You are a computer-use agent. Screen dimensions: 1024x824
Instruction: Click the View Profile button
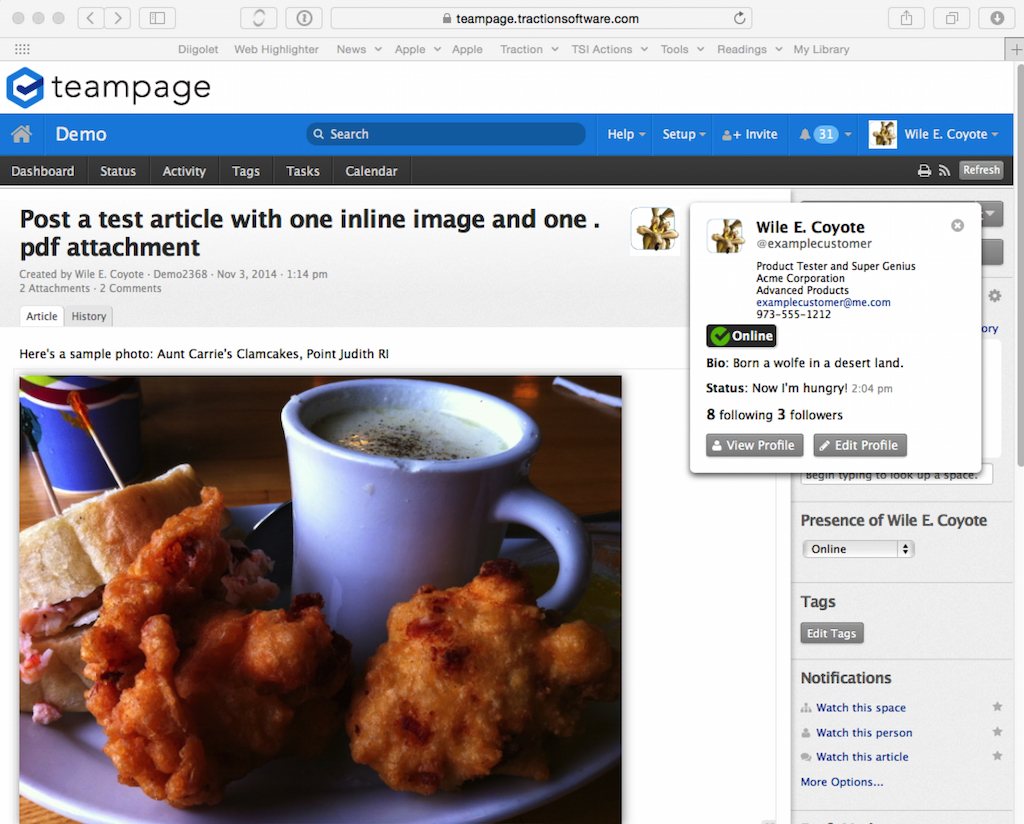[754, 445]
